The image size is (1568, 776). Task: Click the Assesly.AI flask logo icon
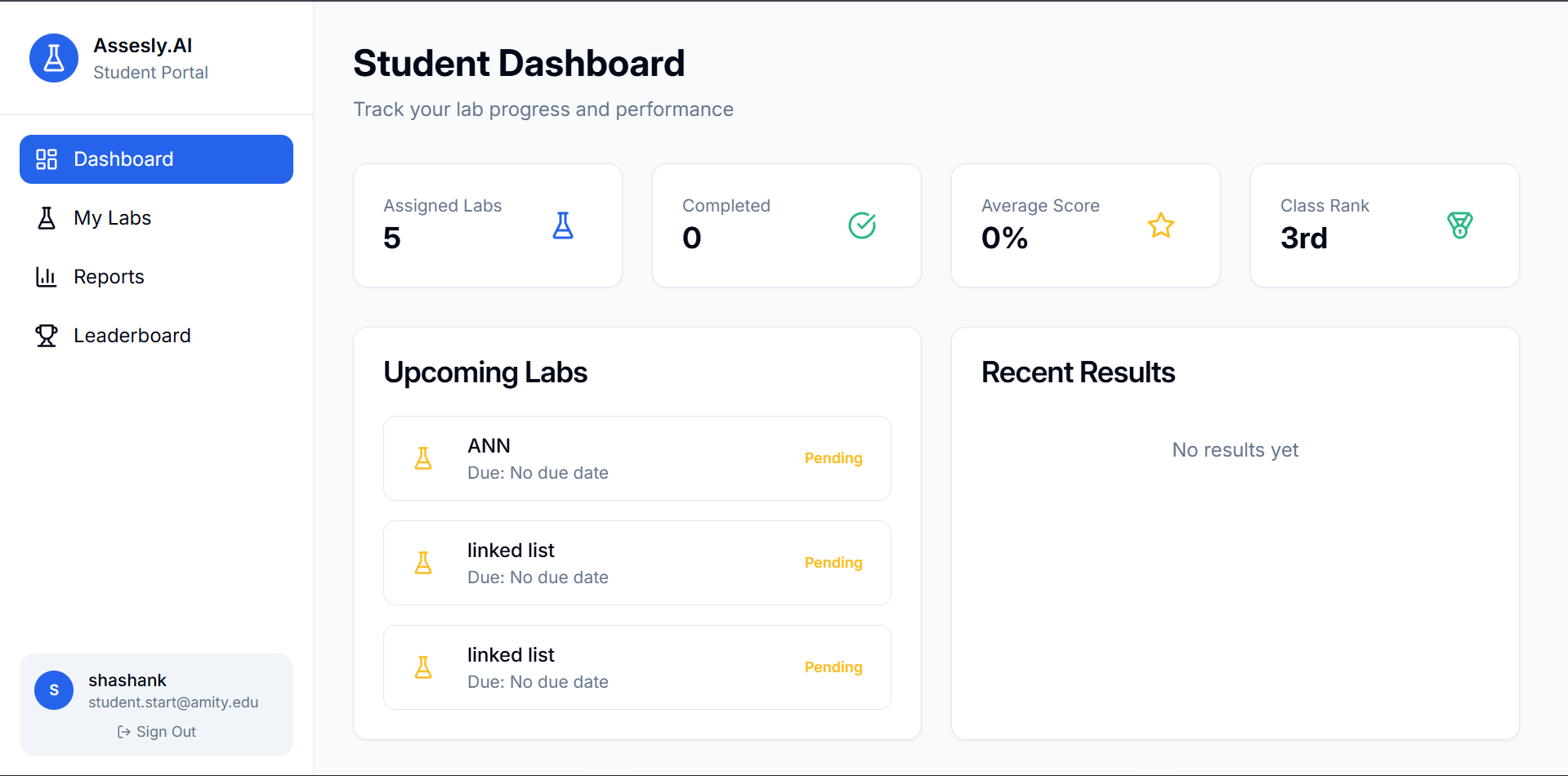pos(54,58)
